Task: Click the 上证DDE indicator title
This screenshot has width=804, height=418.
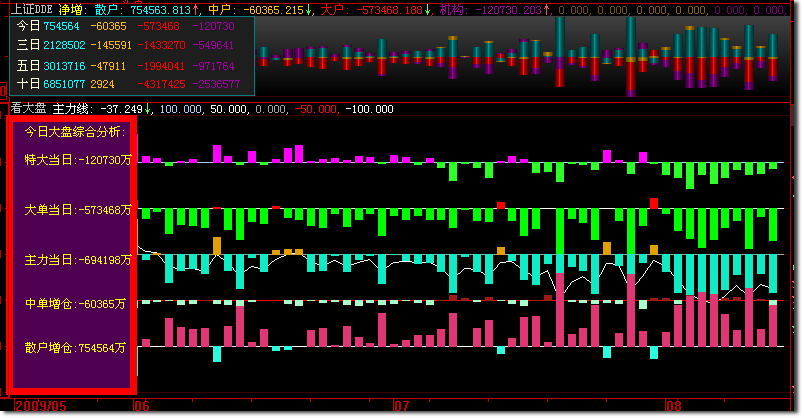Action: pyautogui.click(x=29, y=9)
